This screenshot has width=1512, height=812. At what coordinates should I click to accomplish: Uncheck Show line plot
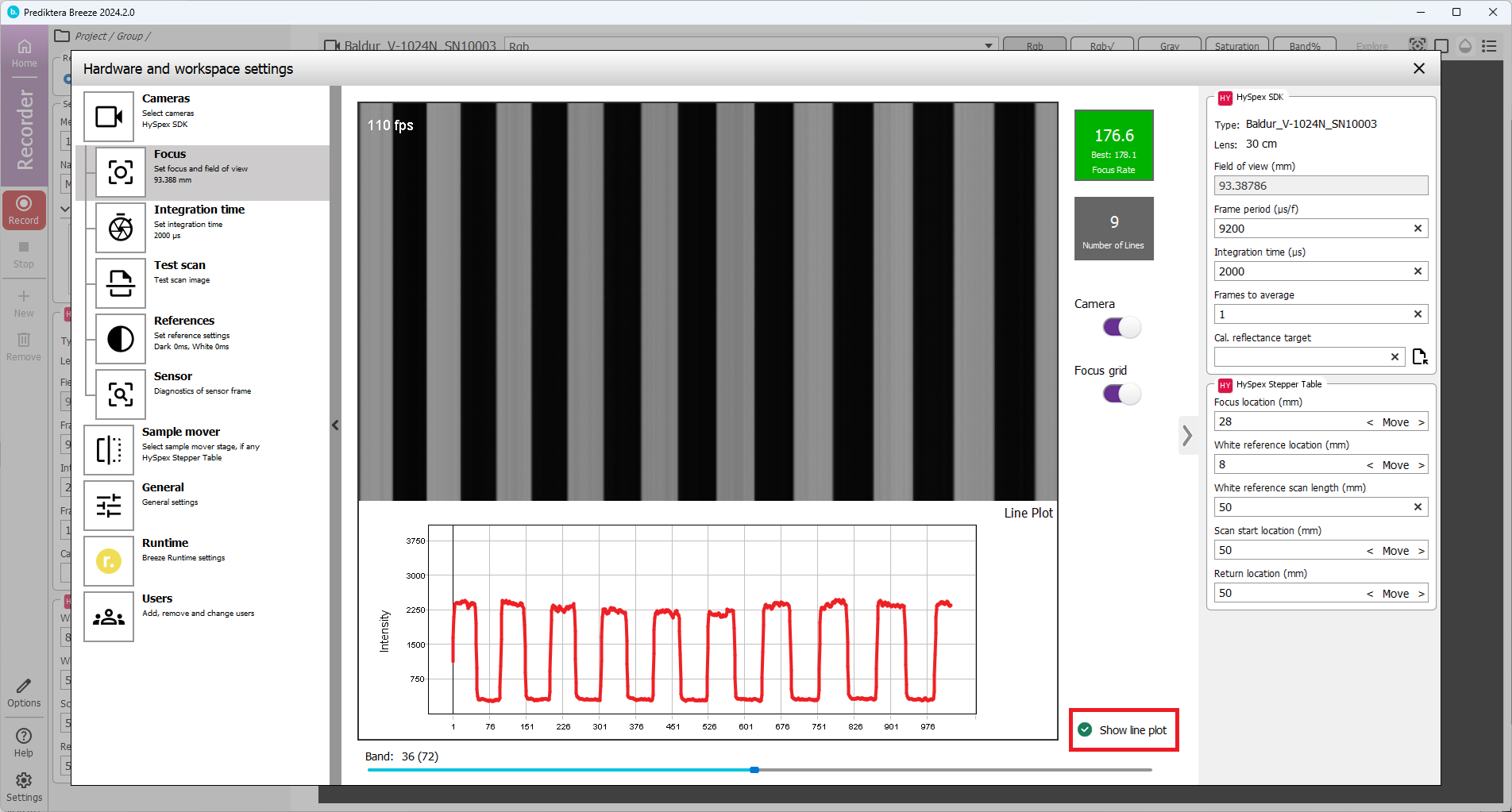coord(1085,730)
